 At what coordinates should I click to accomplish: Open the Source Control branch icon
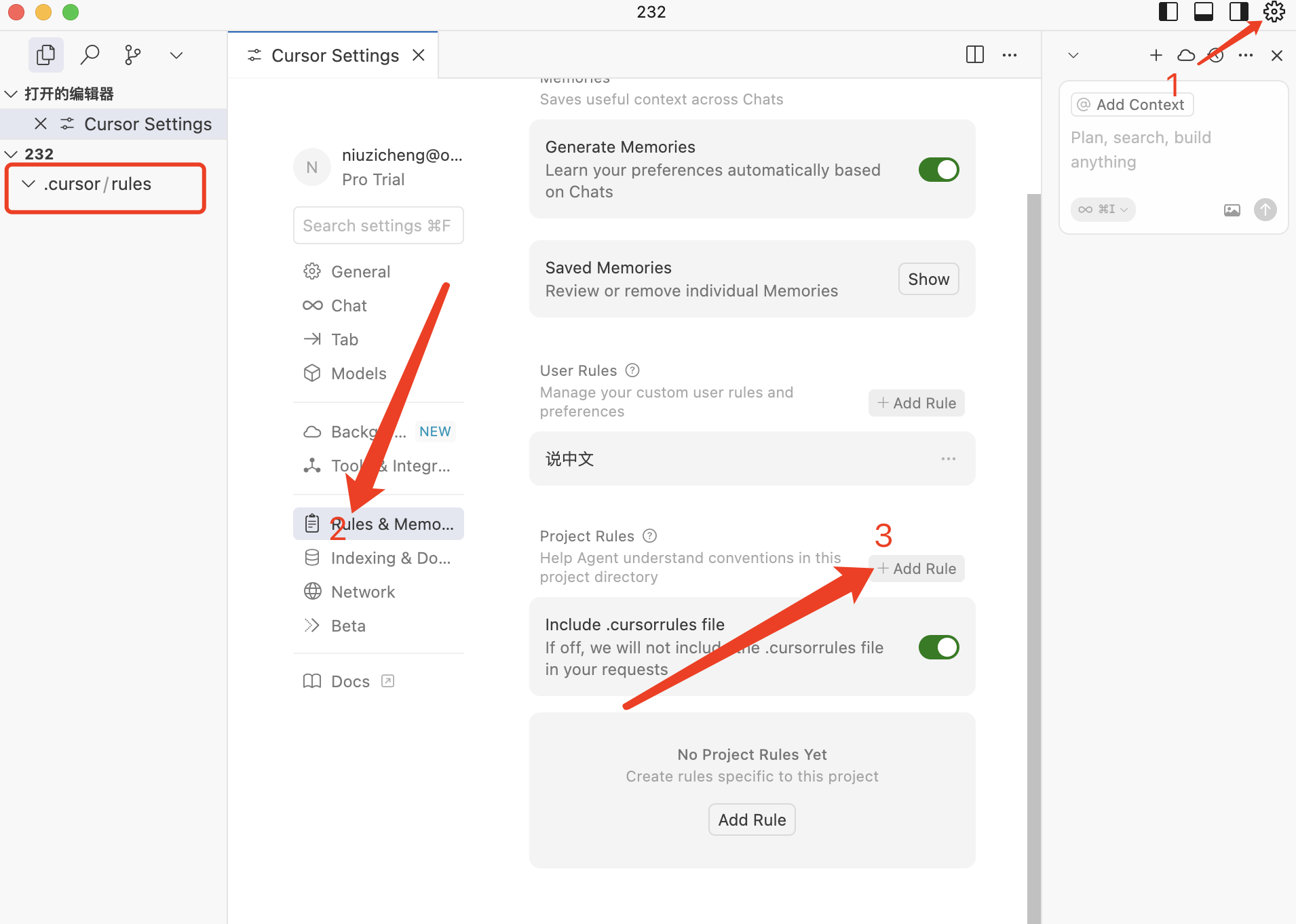[133, 55]
